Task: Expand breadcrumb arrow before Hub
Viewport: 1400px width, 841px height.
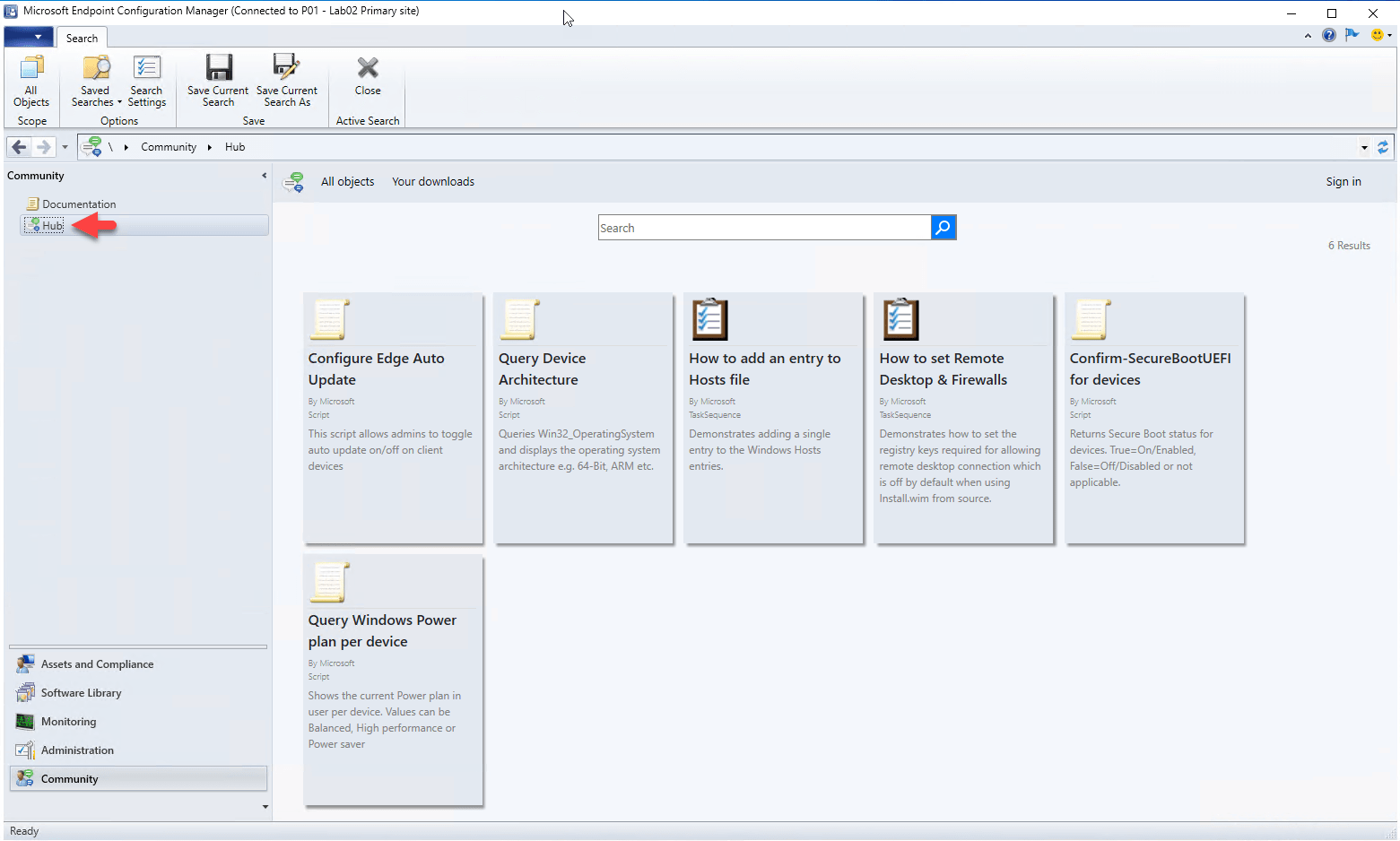Action: pos(210,147)
